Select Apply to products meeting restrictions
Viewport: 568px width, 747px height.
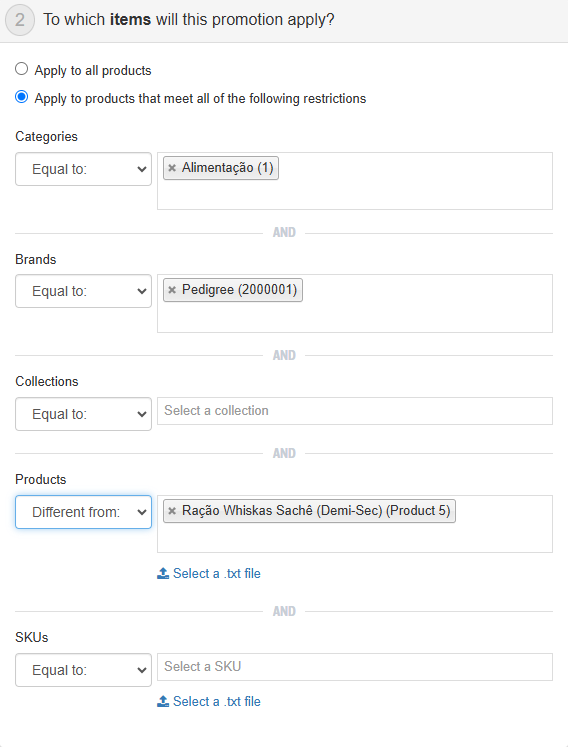pyautogui.click(x=21, y=97)
